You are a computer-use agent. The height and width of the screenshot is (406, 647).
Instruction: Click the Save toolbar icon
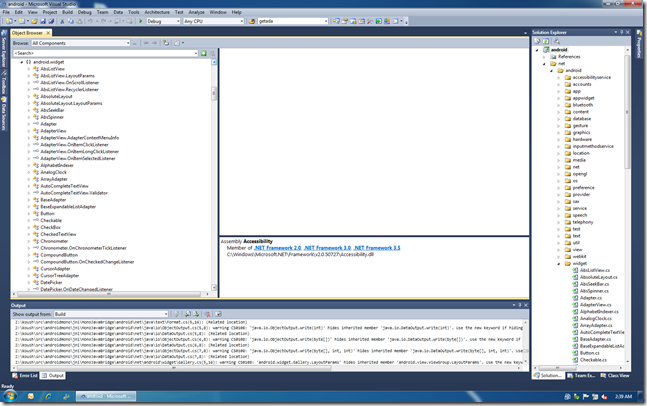[x=43, y=21]
